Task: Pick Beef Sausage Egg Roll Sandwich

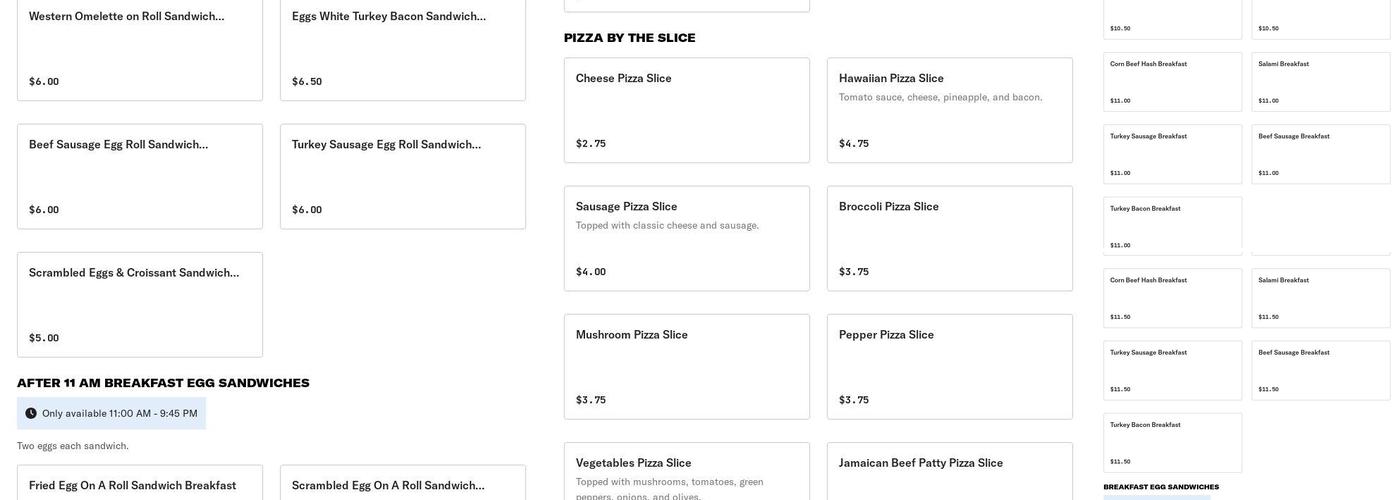Action: click(139, 176)
